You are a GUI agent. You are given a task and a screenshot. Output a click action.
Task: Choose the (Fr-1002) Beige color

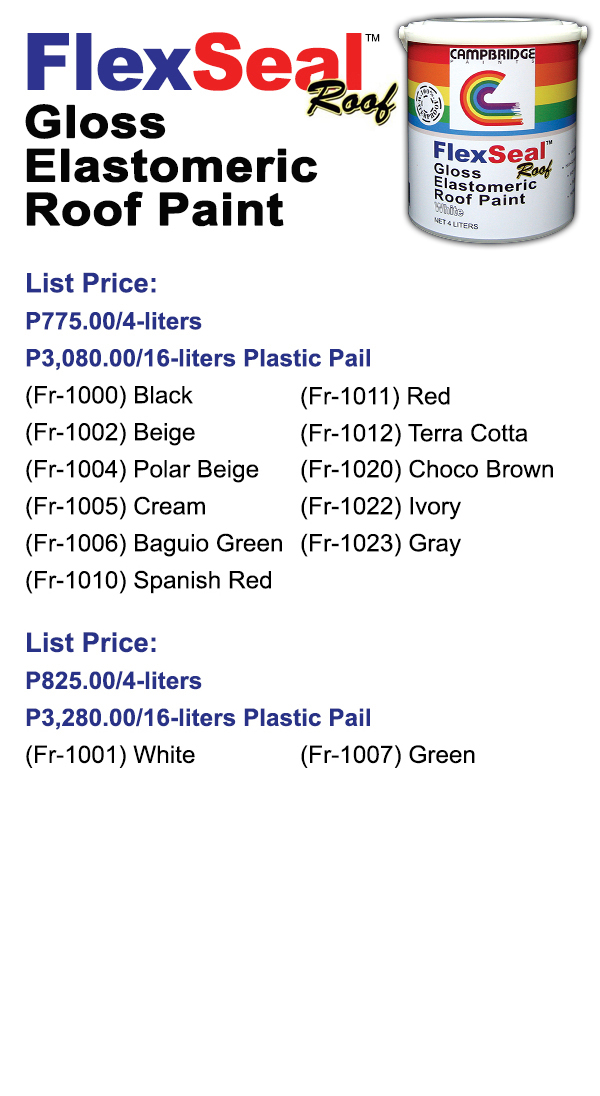110,433
